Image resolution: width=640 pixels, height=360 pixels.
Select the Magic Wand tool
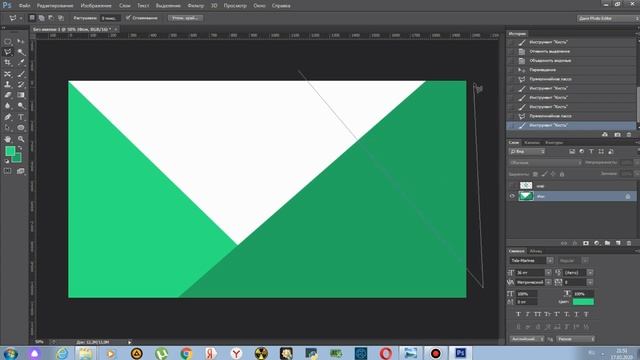[x=21, y=52]
